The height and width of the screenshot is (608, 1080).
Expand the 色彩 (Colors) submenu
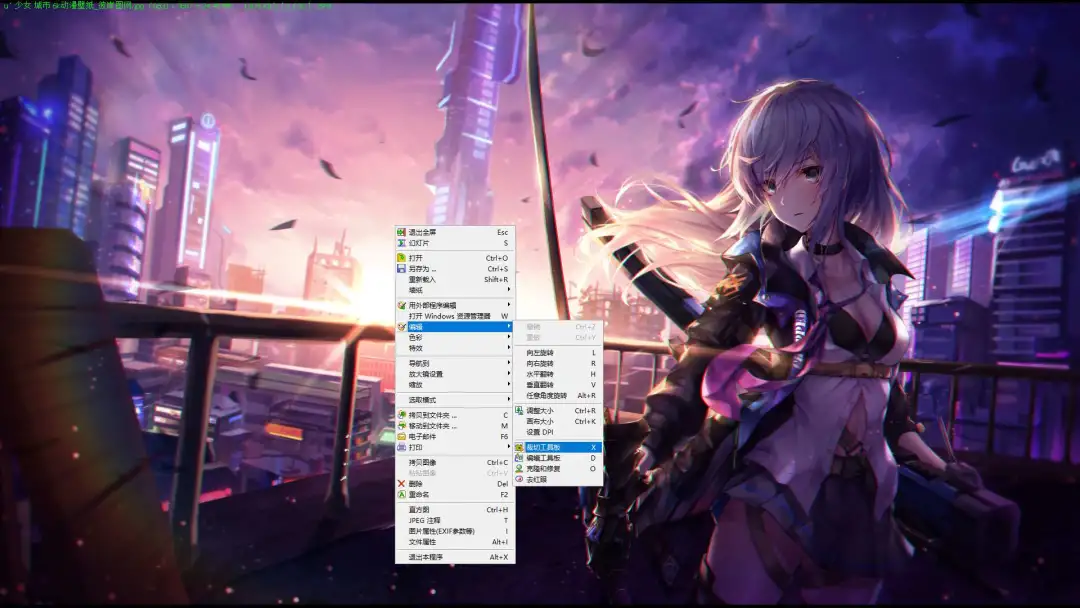(455, 337)
